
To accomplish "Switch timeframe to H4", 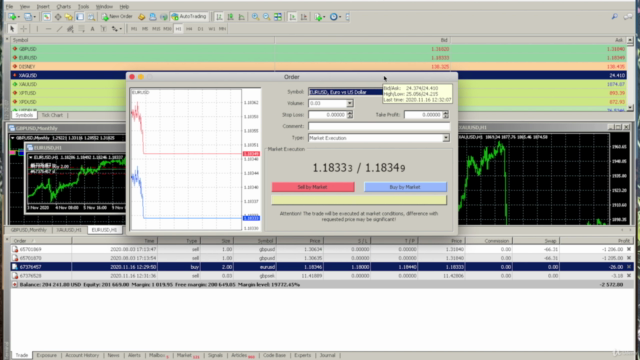I will coord(189,29).
